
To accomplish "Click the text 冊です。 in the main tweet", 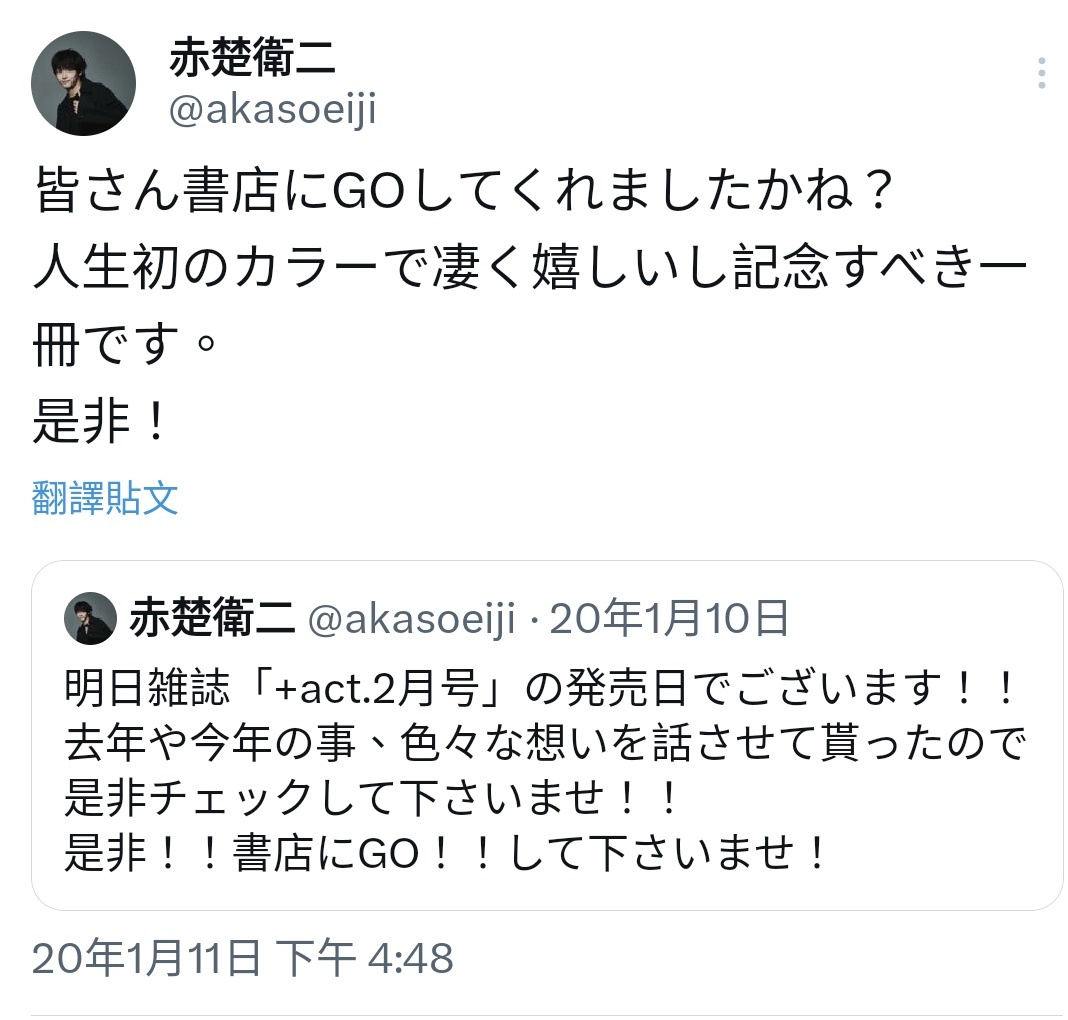I will coord(125,344).
